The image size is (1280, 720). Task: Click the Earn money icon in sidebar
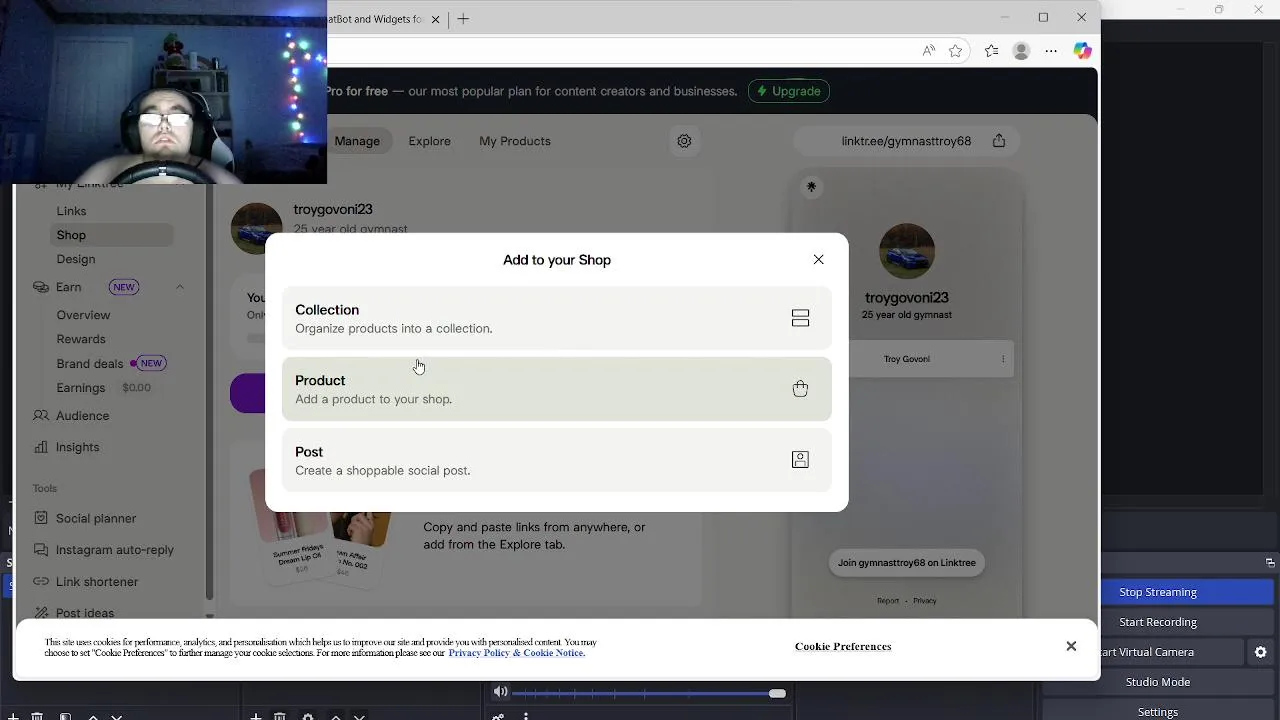pyautogui.click(x=41, y=287)
